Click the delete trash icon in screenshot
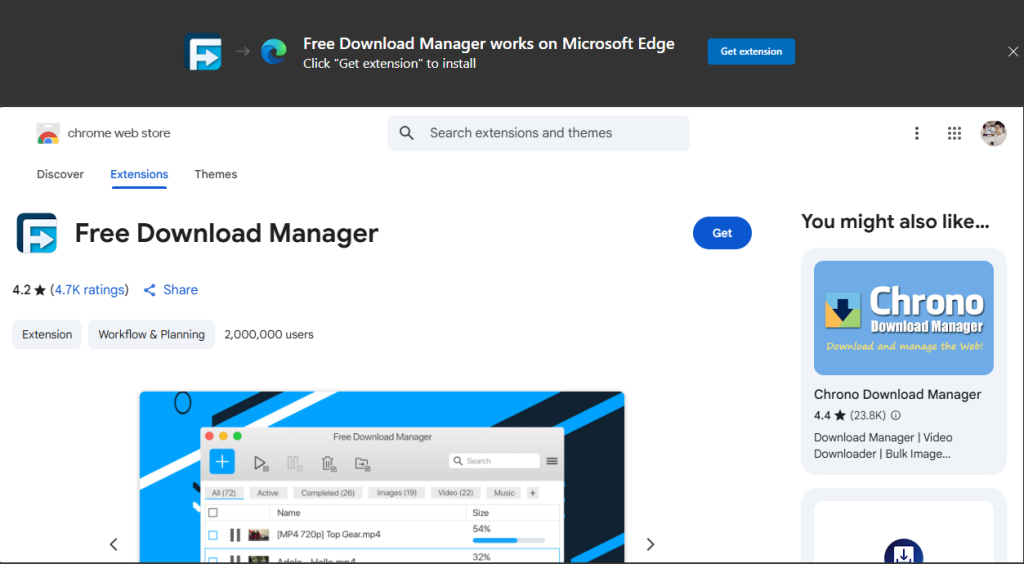The height and width of the screenshot is (564, 1024). click(329, 463)
